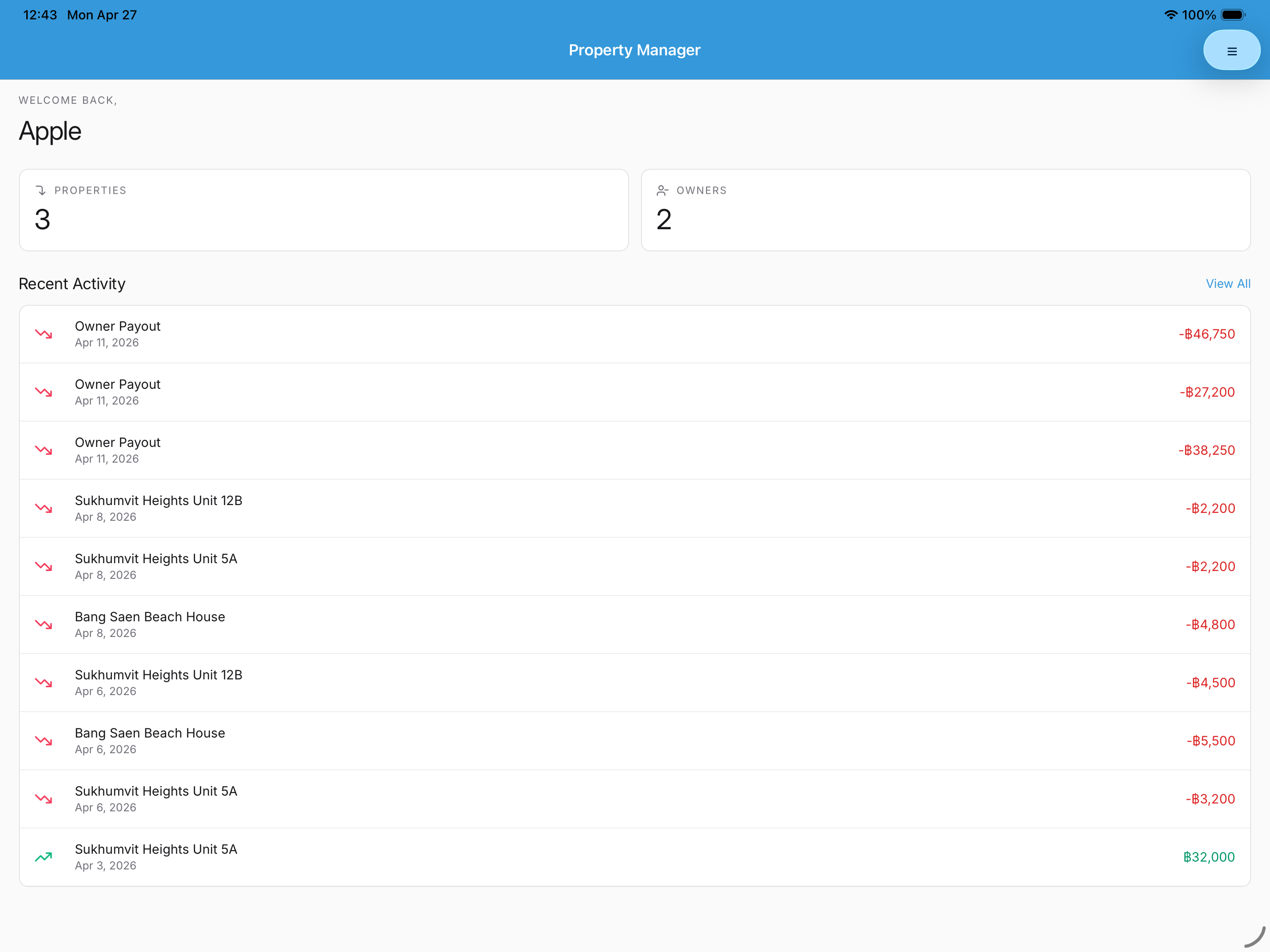Click the Properties card arrow icon
The image size is (1270, 952).
[41, 190]
